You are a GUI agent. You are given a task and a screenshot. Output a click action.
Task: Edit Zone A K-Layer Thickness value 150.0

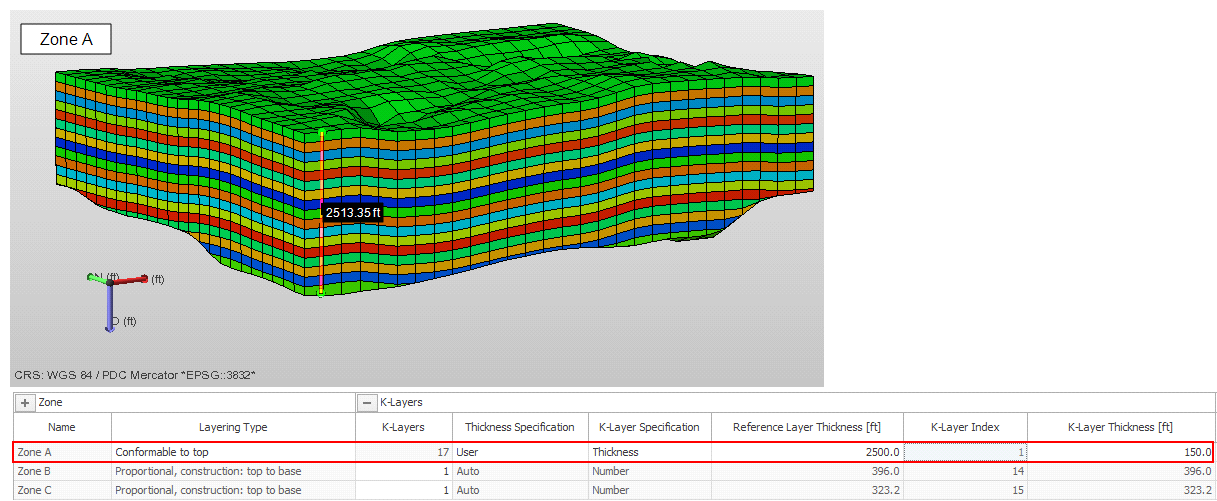(1118, 452)
